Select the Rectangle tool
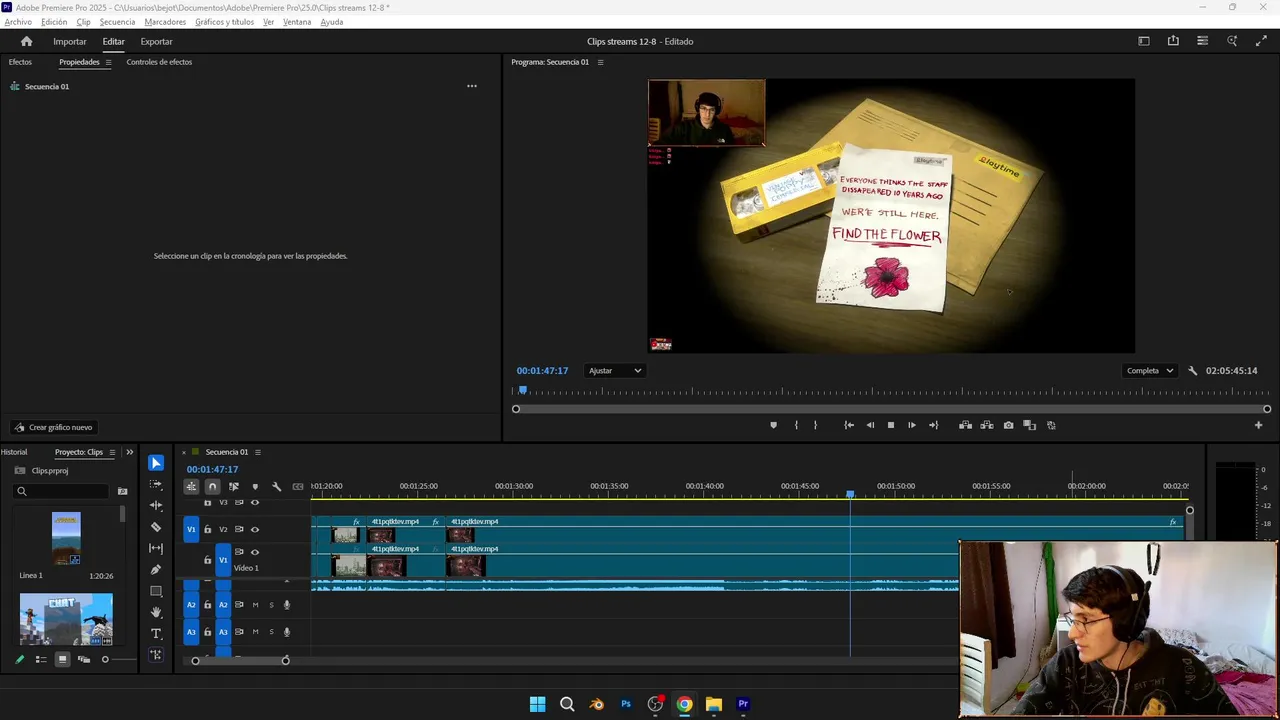 pos(156,591)
